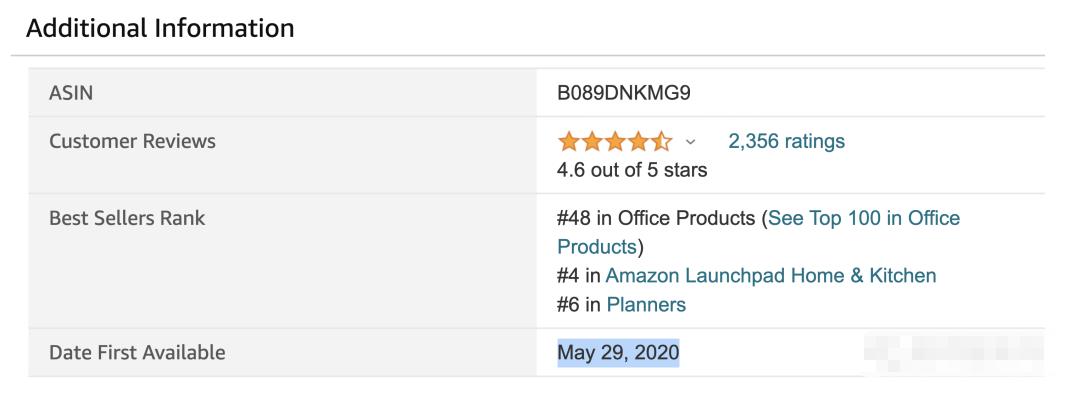Click the #48 in Office Products text
The height and width of the screenshot is (398, 1080).
click(656, 218)
